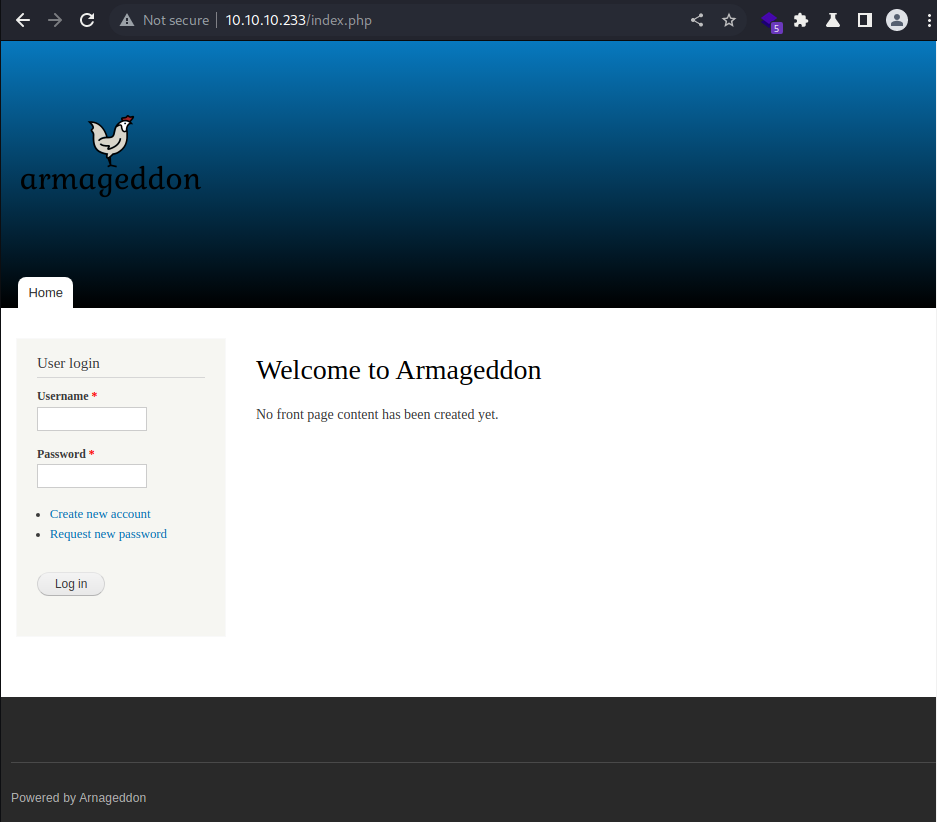Viewport: 937px width, 822px height.
Task: Open the Chrome three-dot menu
Action: click(929, 20)
